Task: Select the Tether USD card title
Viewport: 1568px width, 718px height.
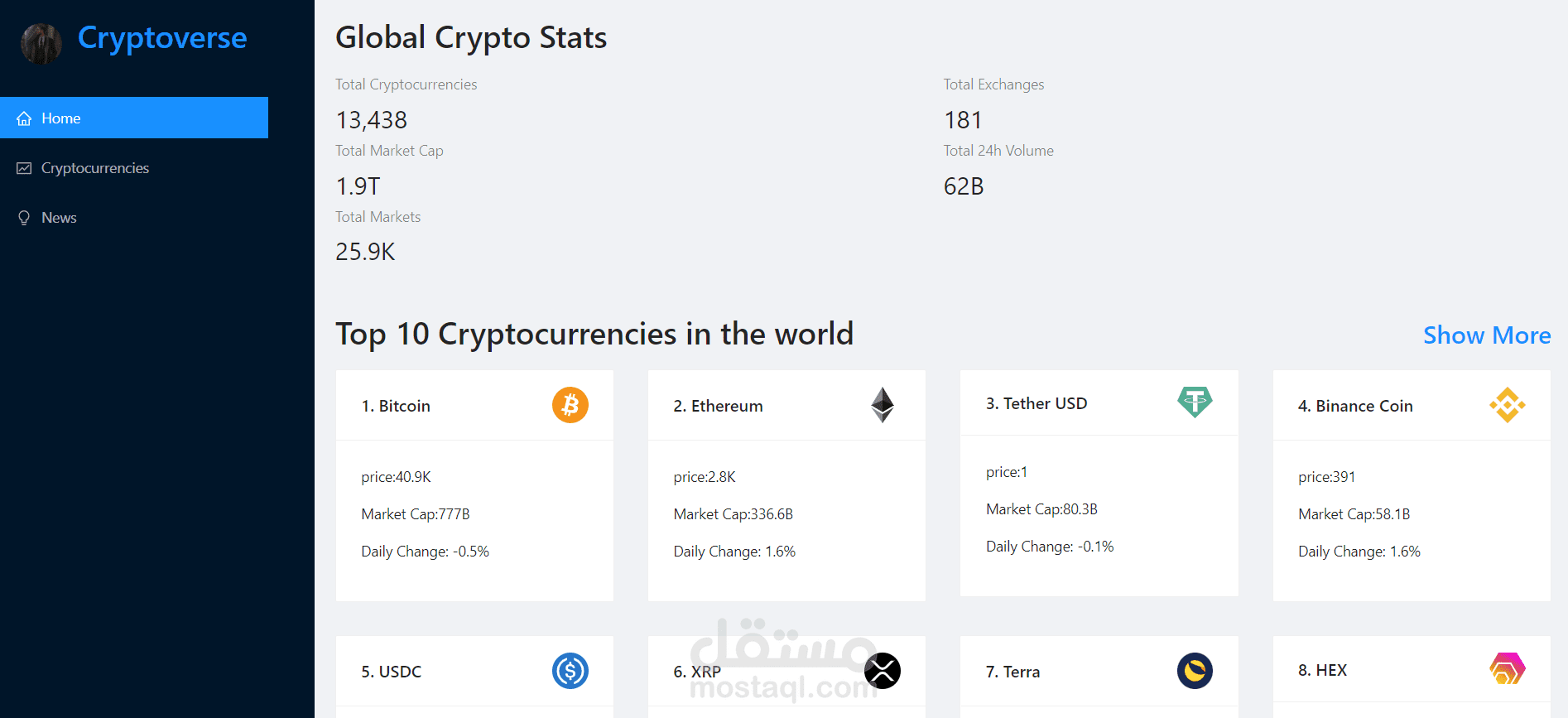Action: 1037,403
